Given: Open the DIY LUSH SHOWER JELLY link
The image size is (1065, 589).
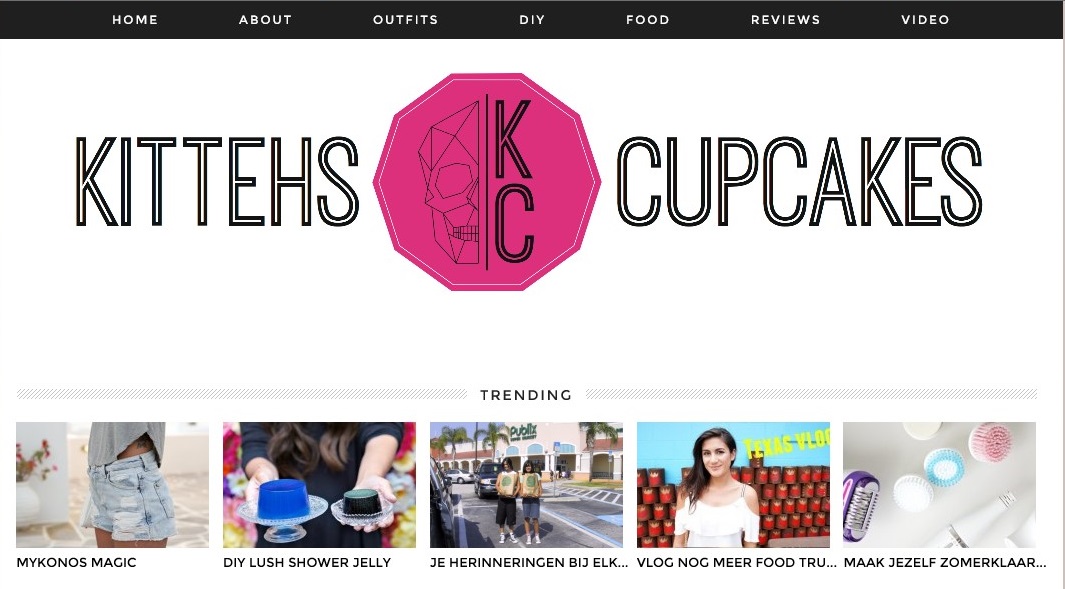Looking at the screenshot, I should 307,563.
